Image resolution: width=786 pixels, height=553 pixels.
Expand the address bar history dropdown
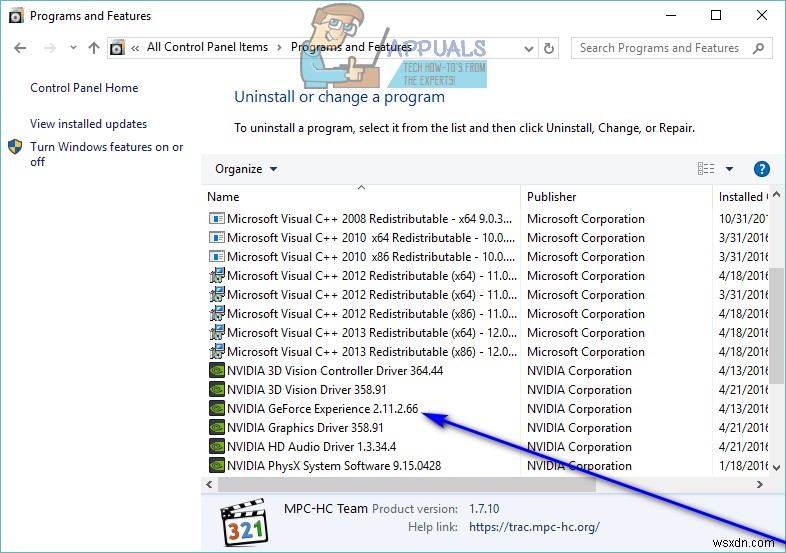[528, 49]
